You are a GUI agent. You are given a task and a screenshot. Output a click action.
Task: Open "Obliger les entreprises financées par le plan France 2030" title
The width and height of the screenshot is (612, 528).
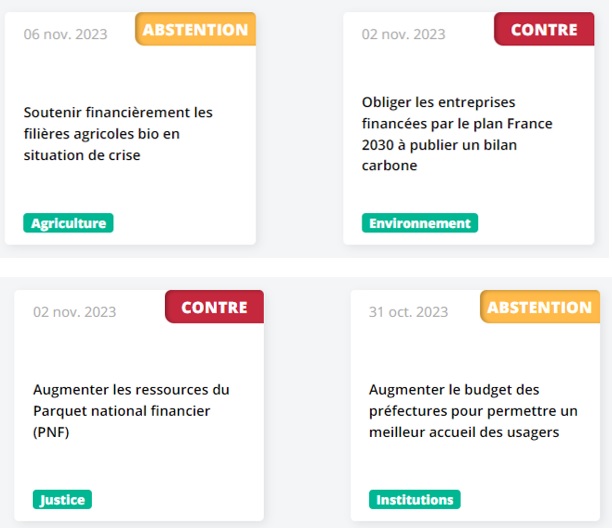pos(457,133)
